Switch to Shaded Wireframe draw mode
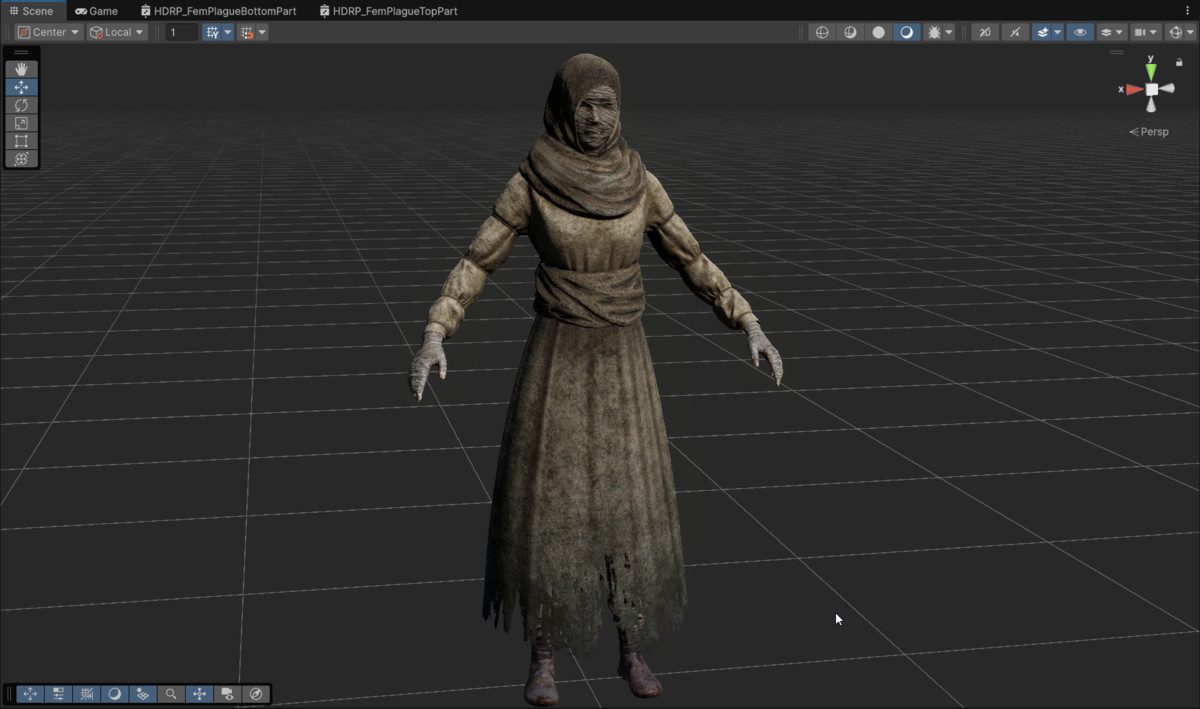 [x=850, y=32]
